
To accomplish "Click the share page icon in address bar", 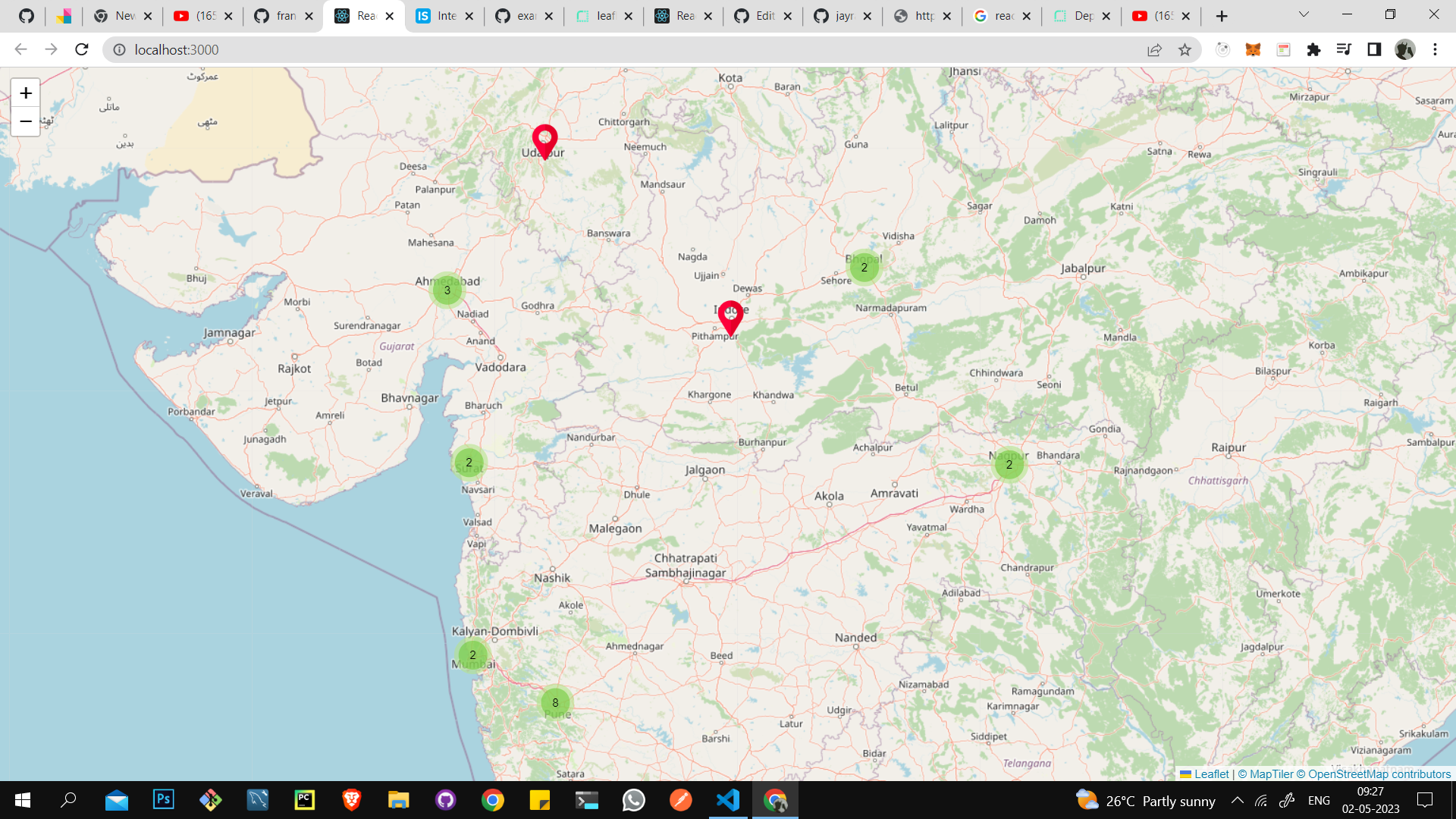I will pos(1154,49).
